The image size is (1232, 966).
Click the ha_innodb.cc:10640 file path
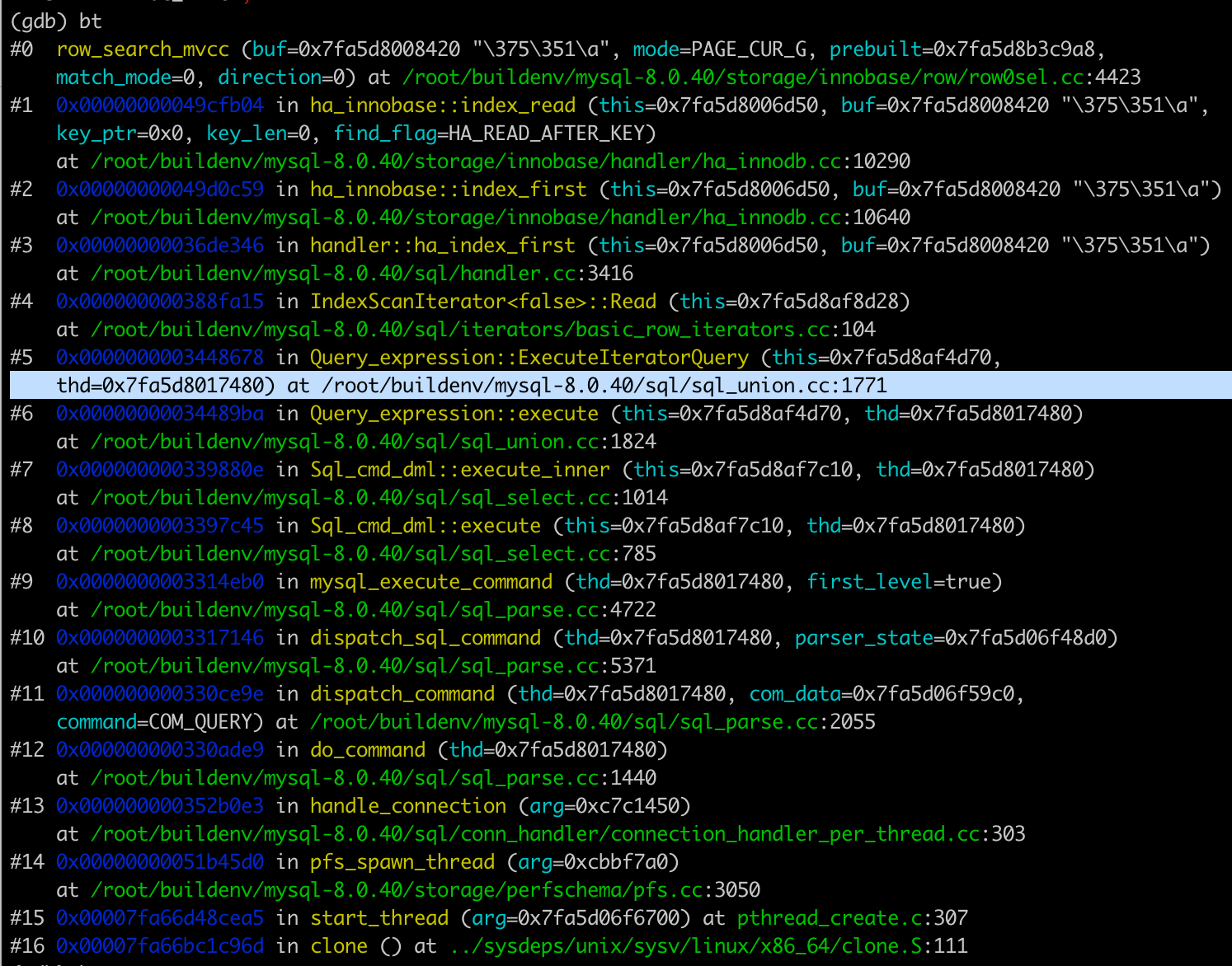point(466,218)
